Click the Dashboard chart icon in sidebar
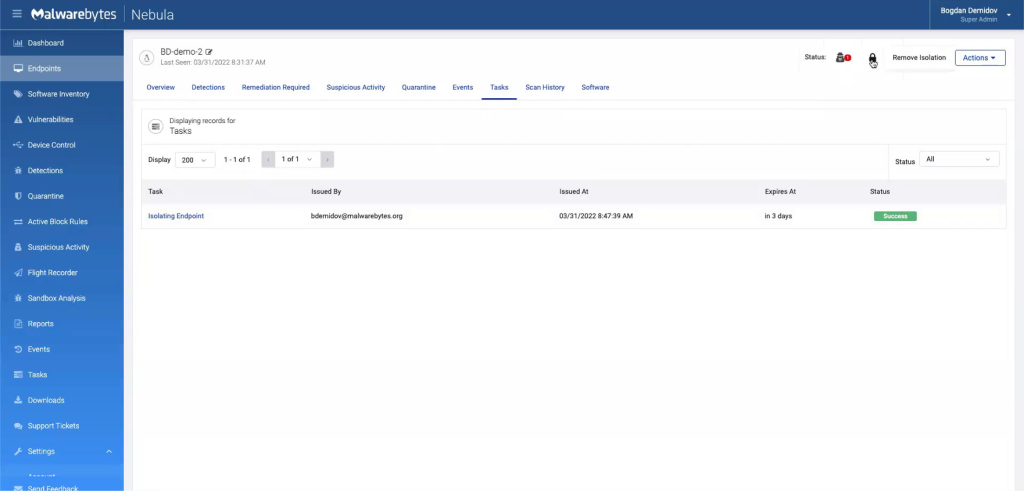 18,43
